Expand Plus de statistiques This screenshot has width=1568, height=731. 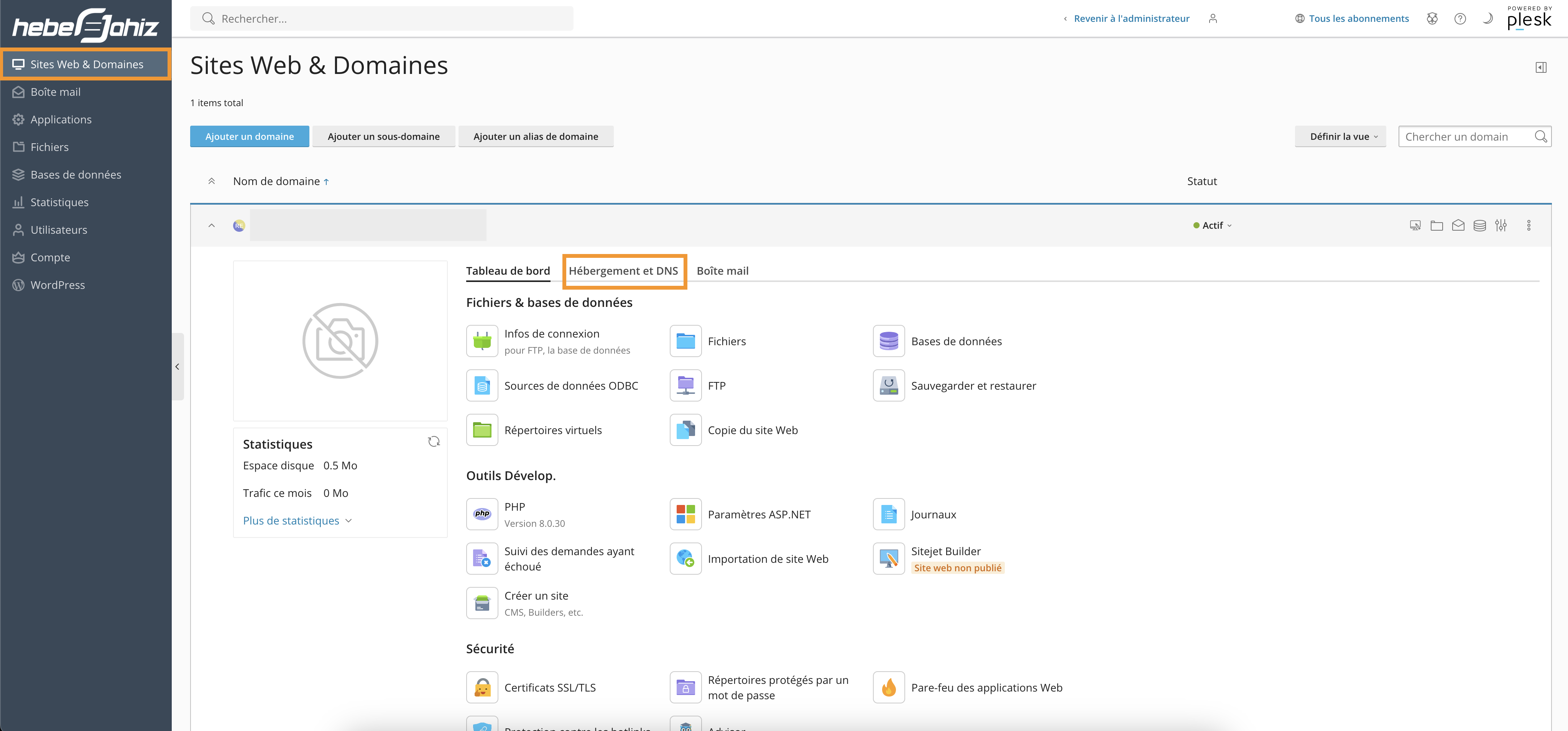pyautogui.click(x=297, y=521)
